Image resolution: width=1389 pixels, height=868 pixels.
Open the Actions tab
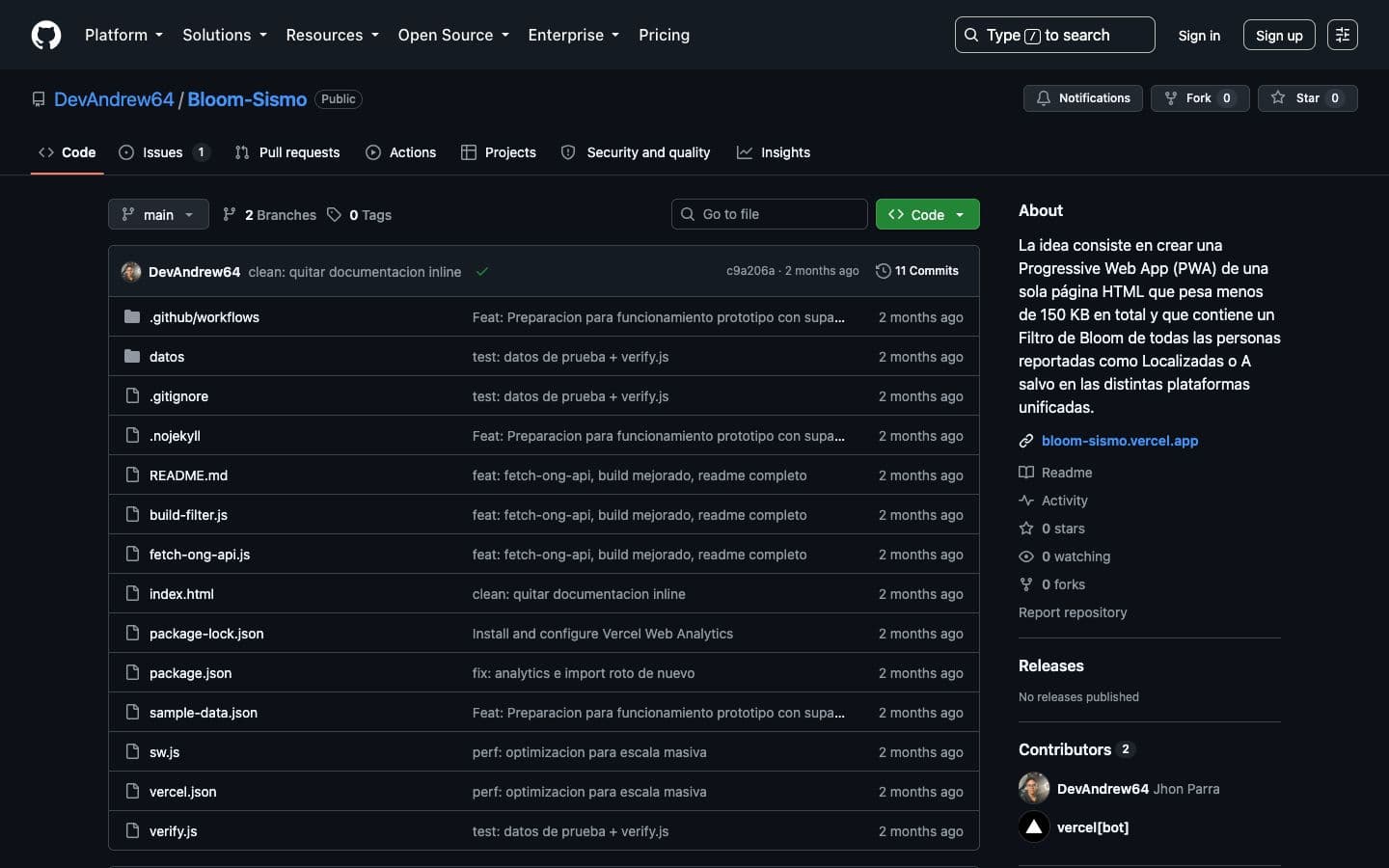(x=401, y=152)
